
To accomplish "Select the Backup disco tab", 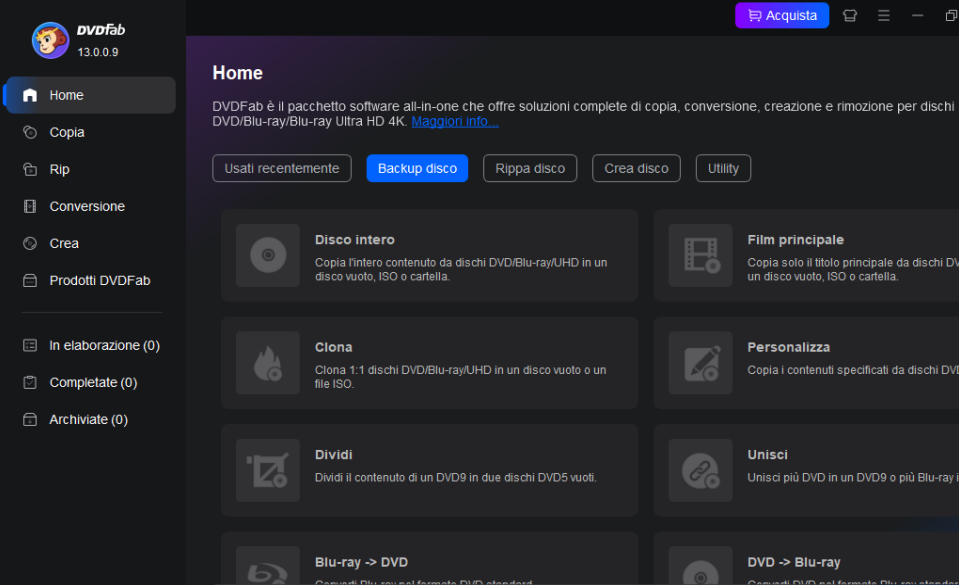I will 417,168.
